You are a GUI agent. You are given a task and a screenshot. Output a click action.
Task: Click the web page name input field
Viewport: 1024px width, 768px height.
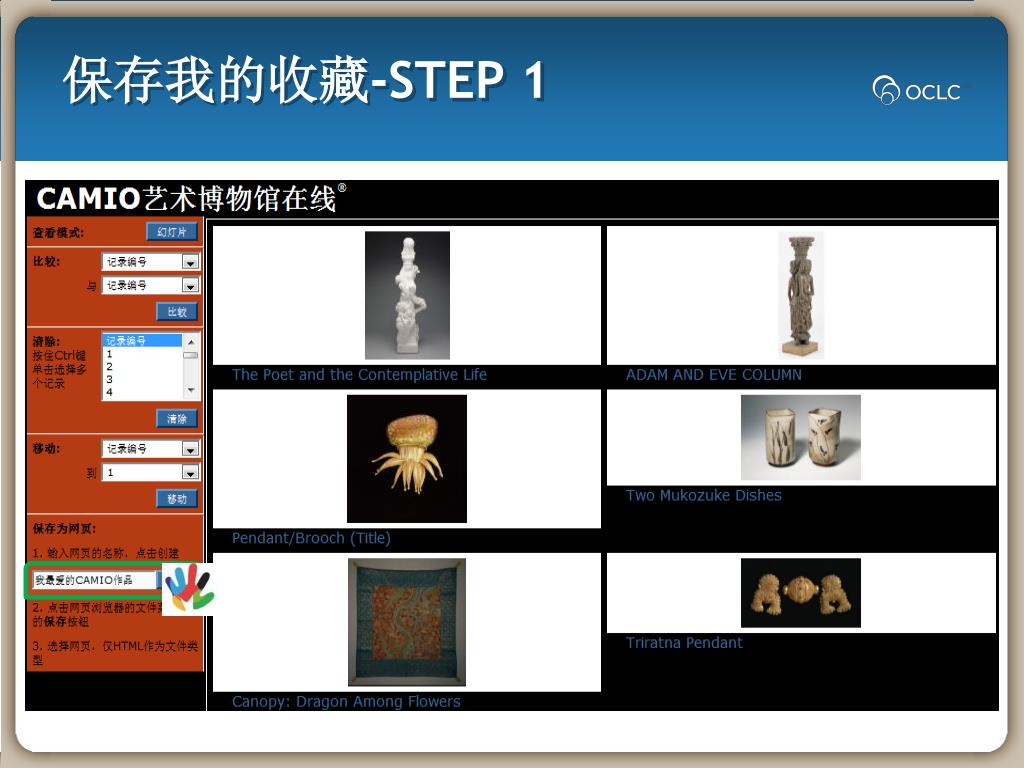pyautogui.click(x=94, y=580)
